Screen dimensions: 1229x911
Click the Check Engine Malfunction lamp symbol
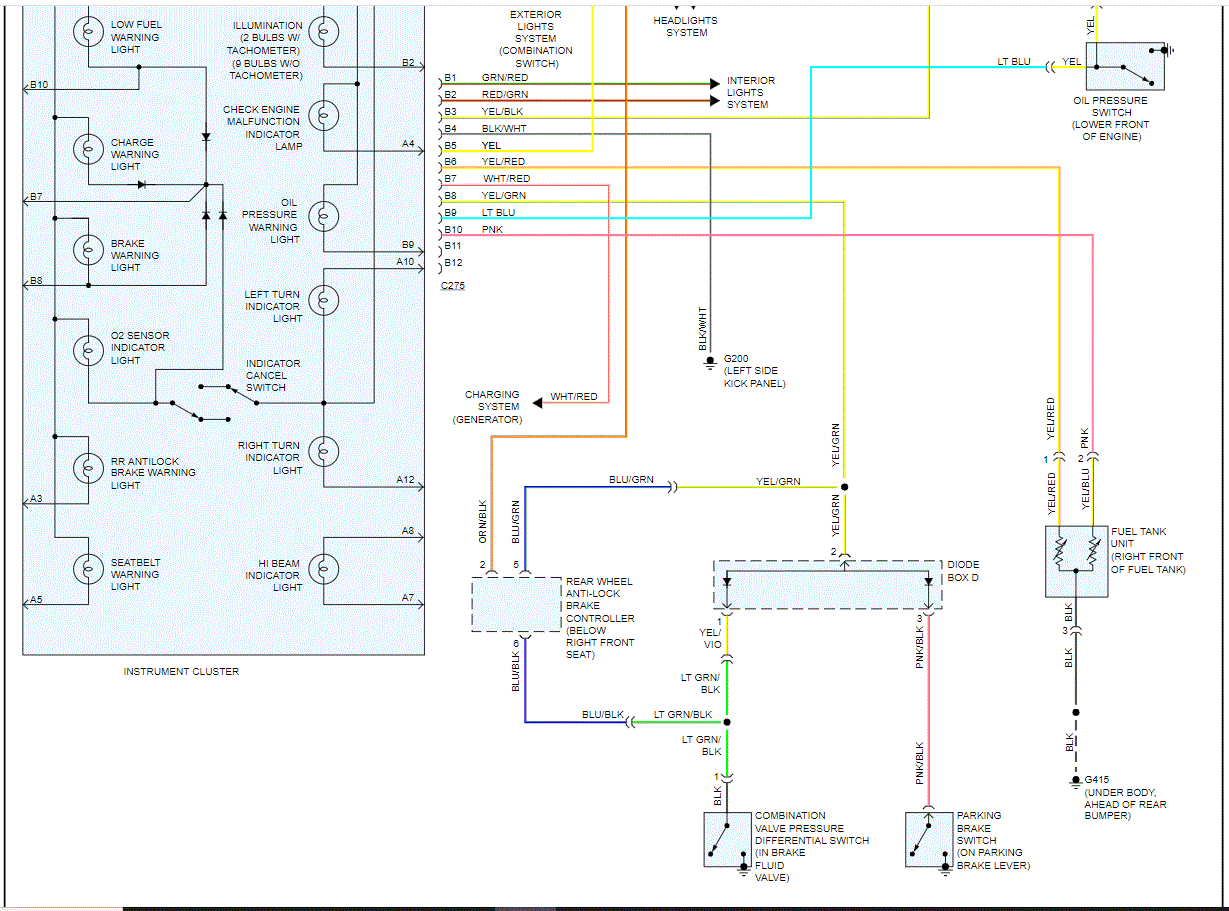pos(324,116)
